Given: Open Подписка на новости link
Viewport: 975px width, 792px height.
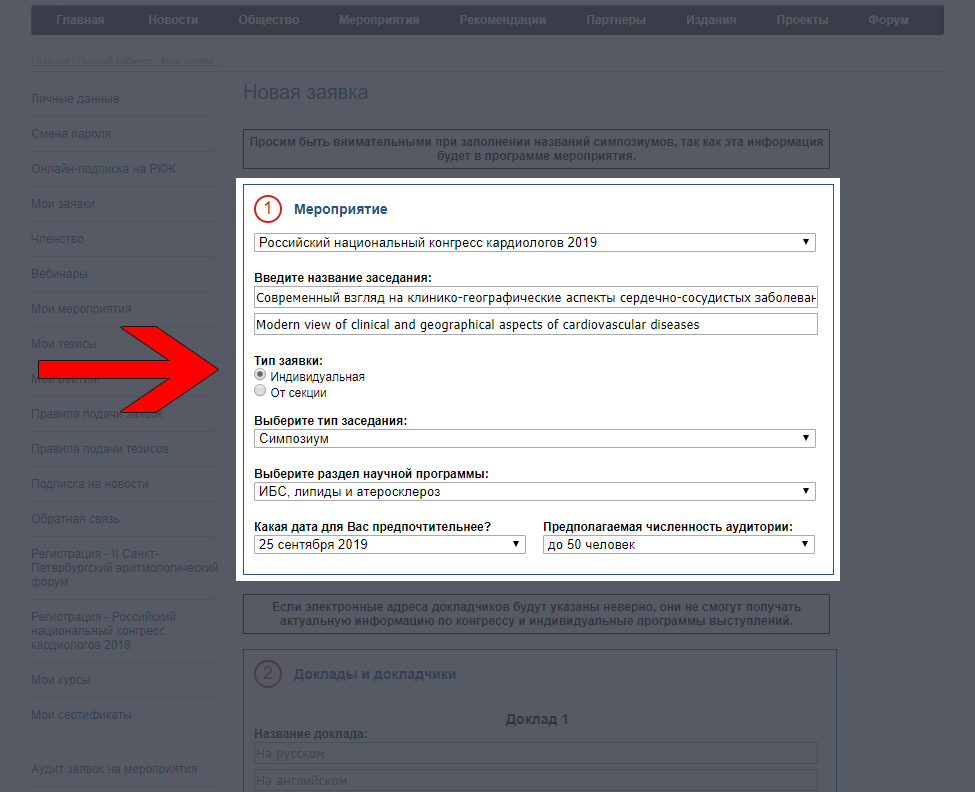Looking at the screenshot, I should 90,484.
